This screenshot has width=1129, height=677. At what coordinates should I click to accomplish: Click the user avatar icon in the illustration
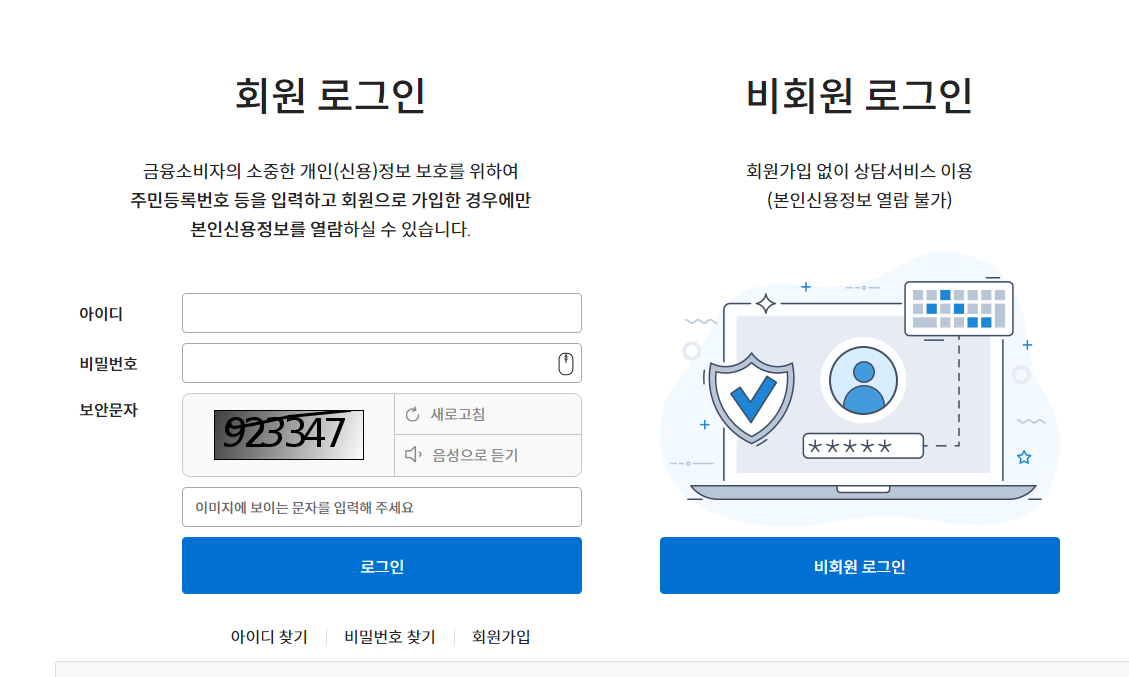tap(863, 380)
